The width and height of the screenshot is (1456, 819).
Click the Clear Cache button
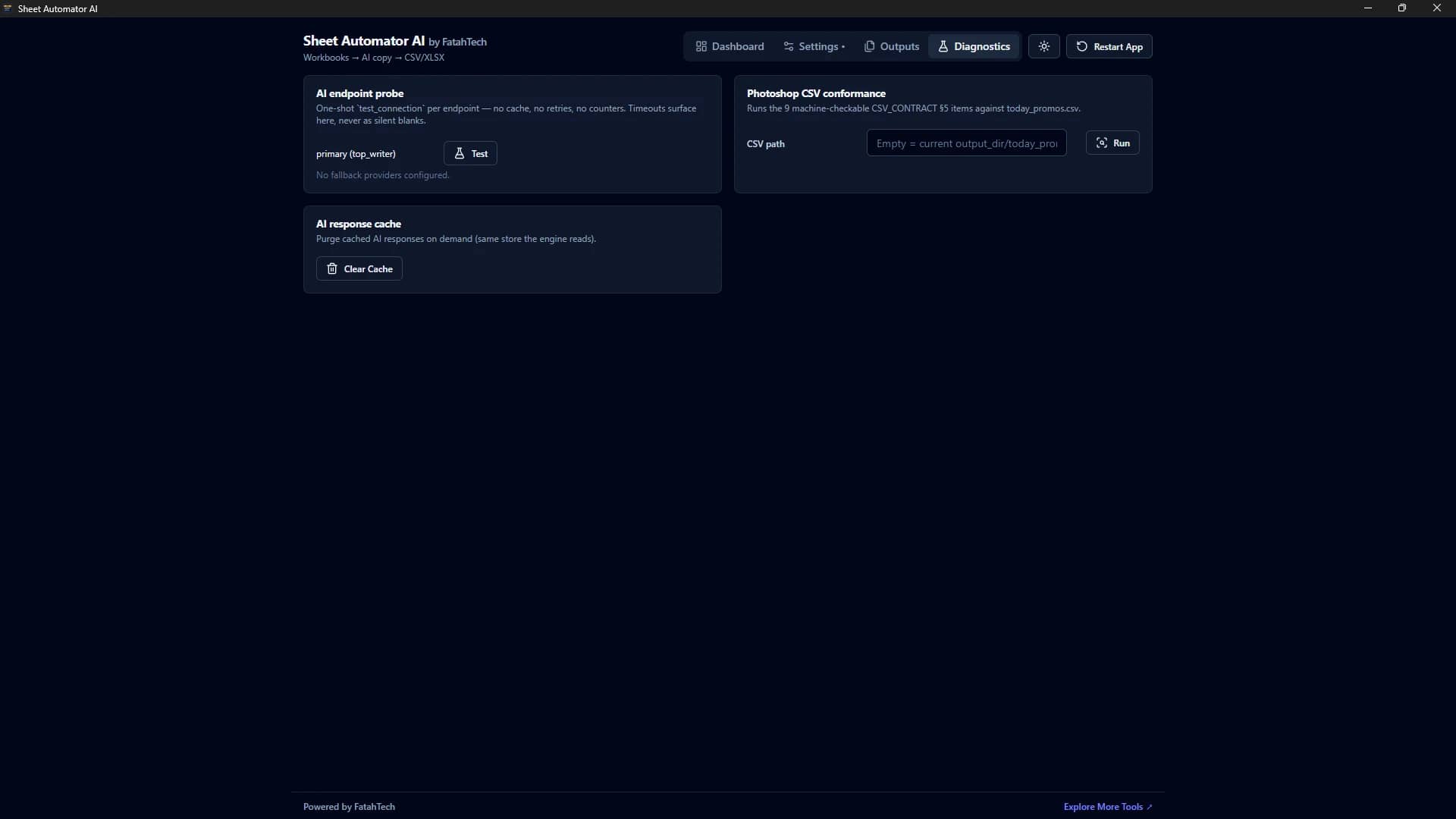359,268
